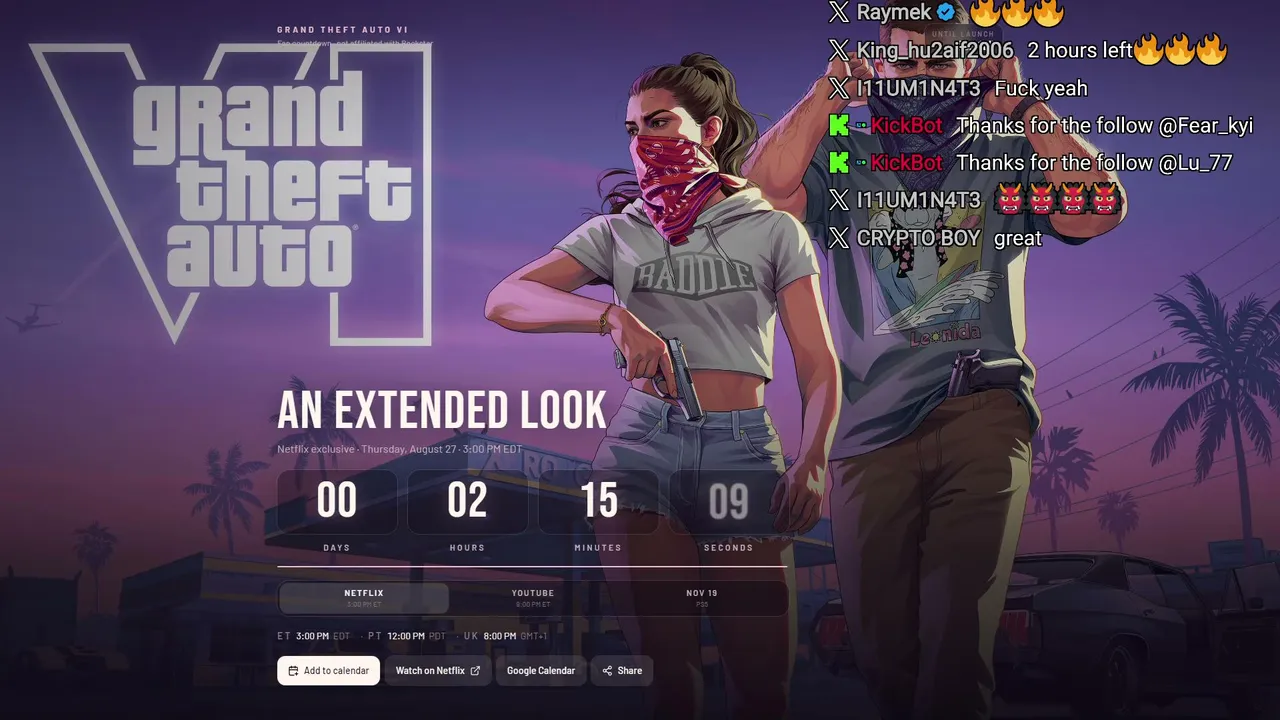
Task: Click the X icon beside the "Fuck yeah" message
Action: (839, 88)
